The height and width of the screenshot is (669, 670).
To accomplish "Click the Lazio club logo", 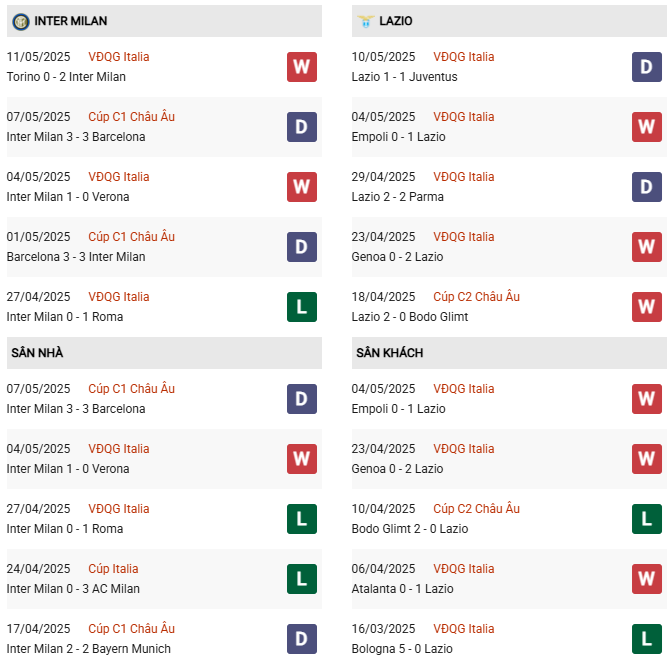I will click(366, 21).
